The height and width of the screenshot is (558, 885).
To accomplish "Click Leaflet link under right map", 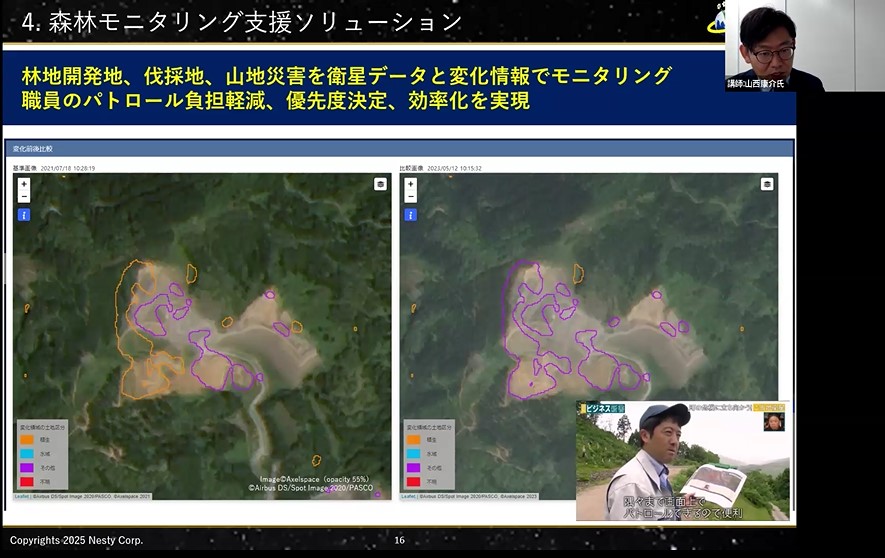I will point(408,495).
